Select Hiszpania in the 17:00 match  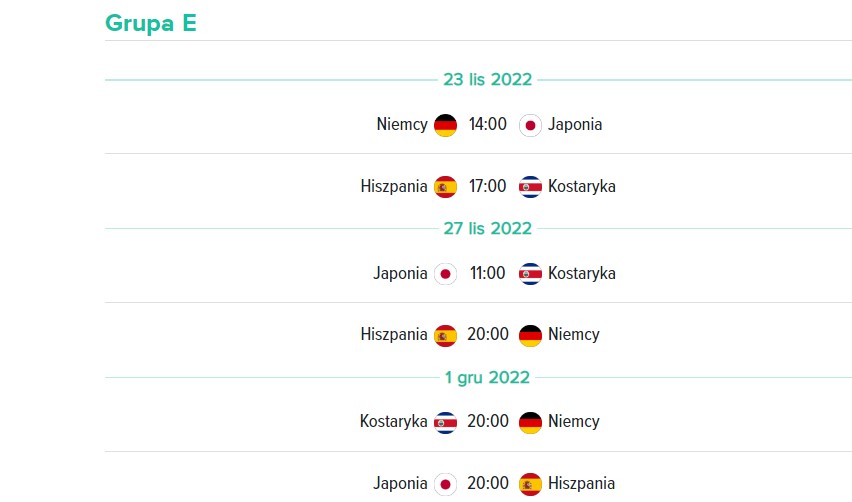click(x=394, y=186)
